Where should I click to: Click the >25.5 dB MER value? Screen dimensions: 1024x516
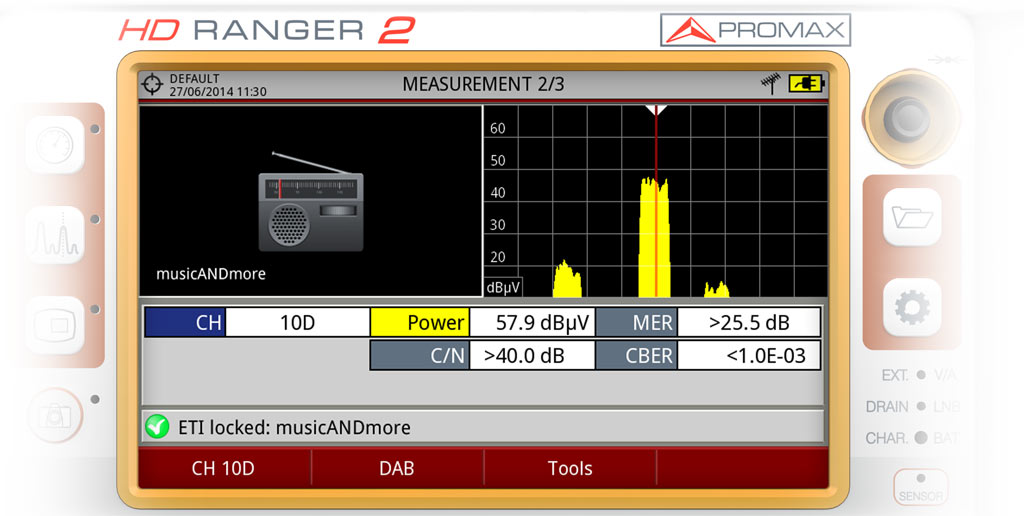pyautogui.click(x=749, y=323)
